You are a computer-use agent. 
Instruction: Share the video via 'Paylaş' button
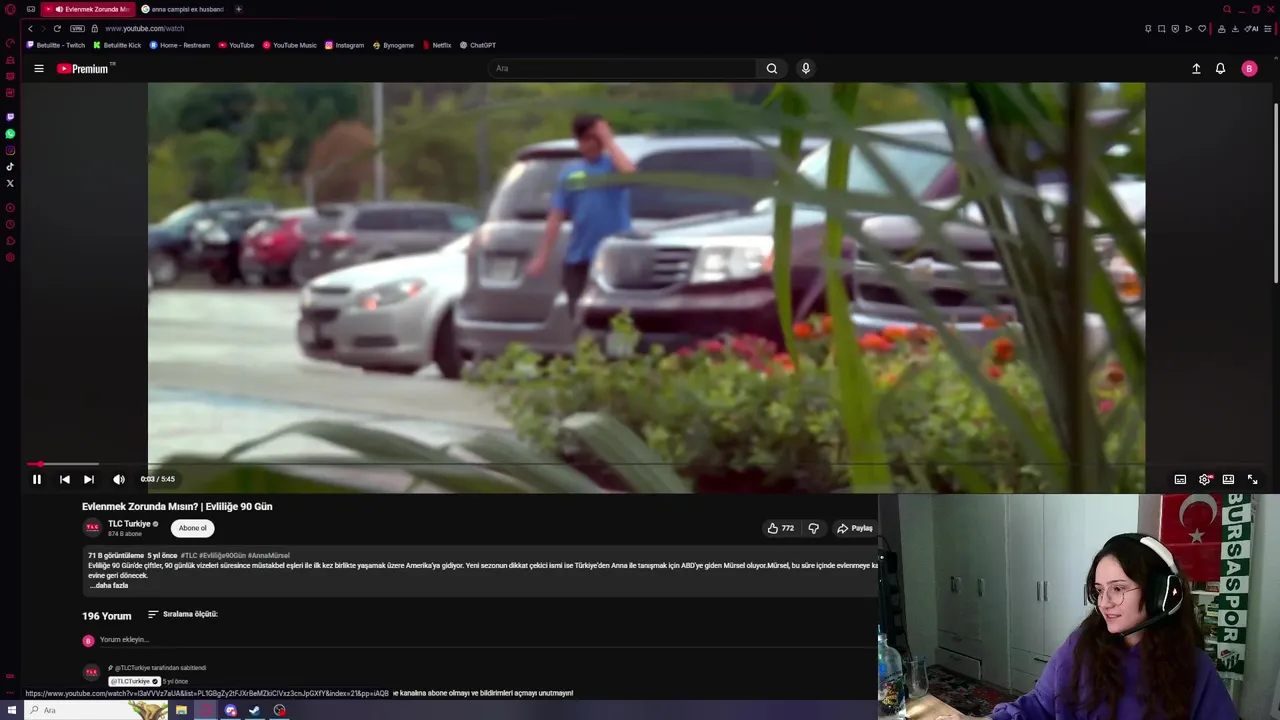[855, 528]
